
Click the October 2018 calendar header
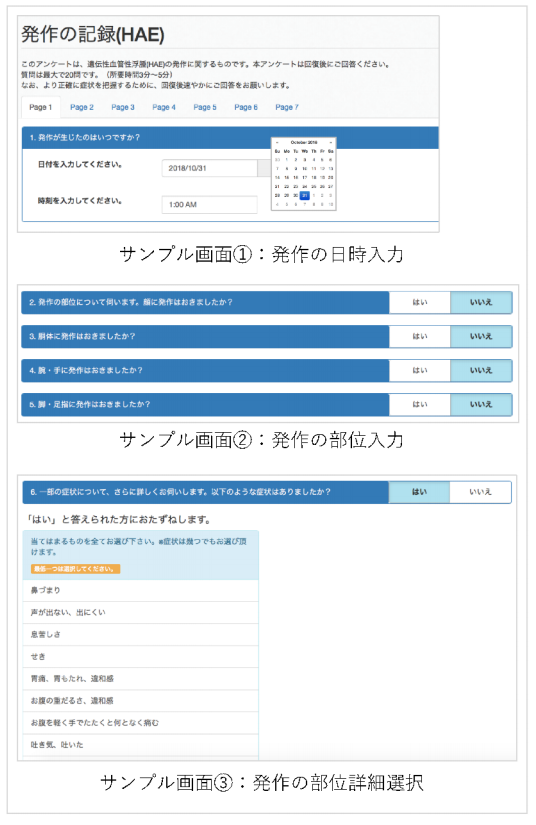coord(304,143)
